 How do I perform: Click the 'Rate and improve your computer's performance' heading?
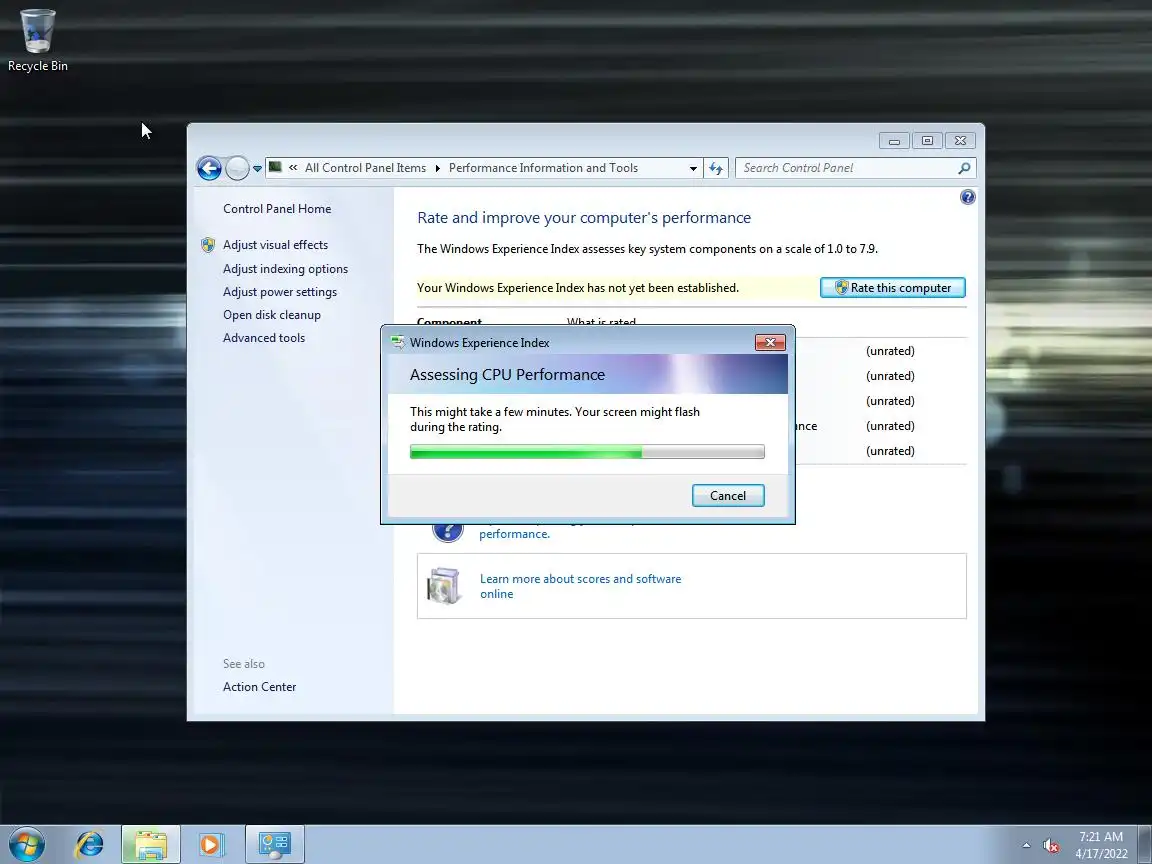(584, 217)
